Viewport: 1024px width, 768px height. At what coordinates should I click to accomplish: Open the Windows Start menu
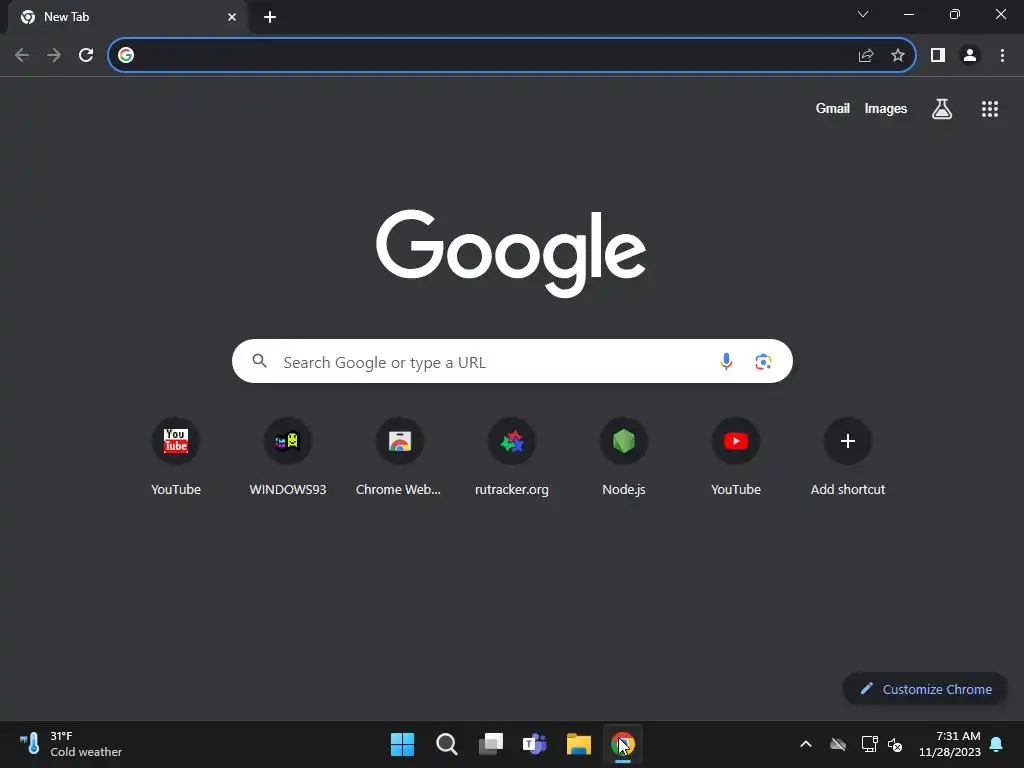pos(402,744)
